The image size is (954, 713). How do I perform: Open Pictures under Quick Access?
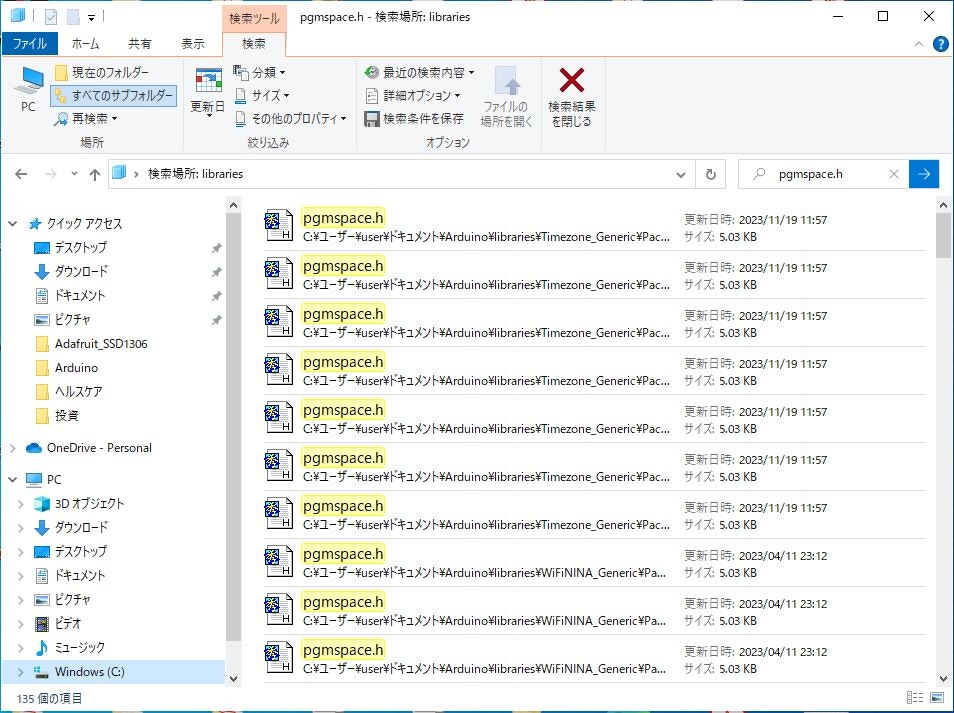point(72,319)
